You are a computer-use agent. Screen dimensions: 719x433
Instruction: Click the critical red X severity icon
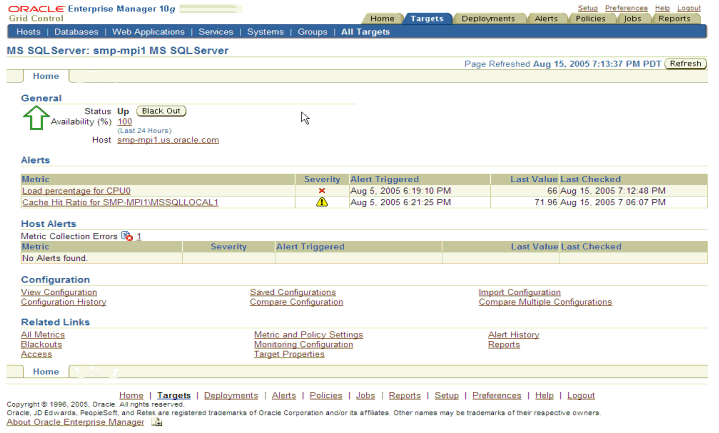322,190
